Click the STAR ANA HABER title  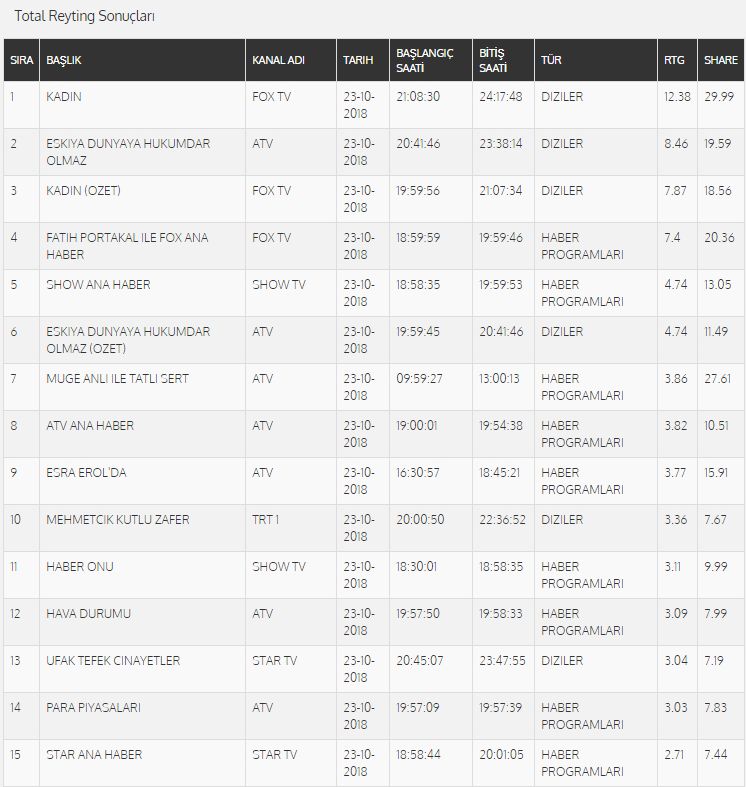tap(94, 754)
